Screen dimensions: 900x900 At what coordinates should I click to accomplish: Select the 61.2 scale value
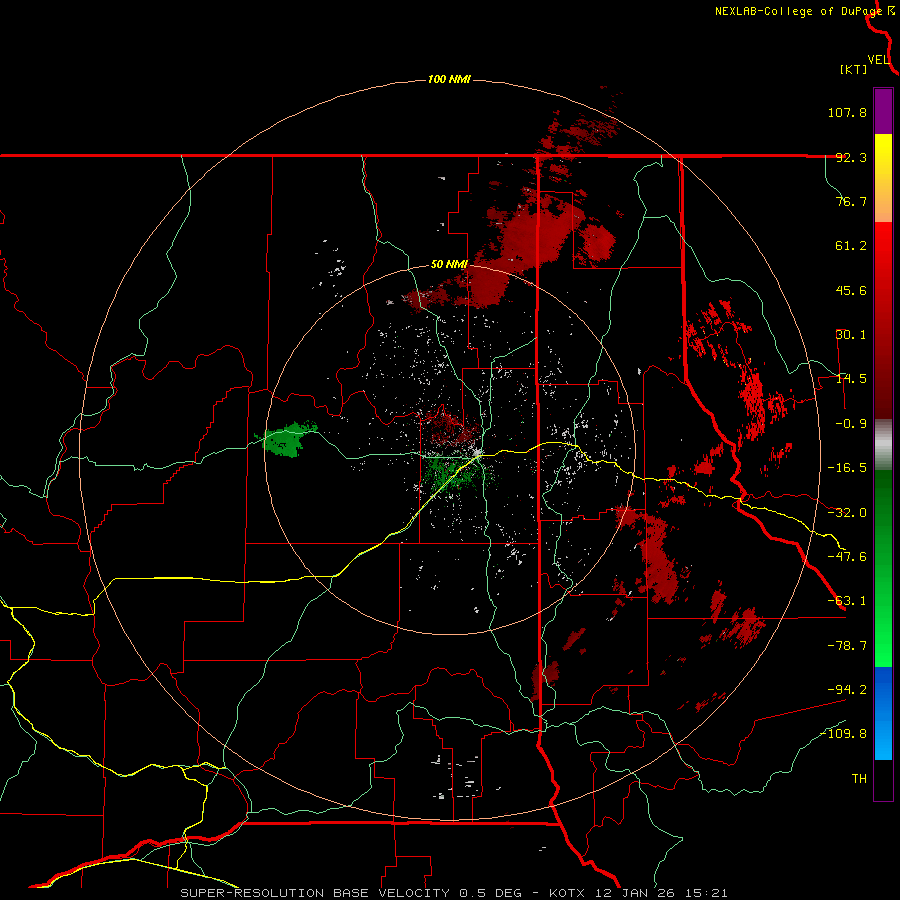(x=851, y=246)
